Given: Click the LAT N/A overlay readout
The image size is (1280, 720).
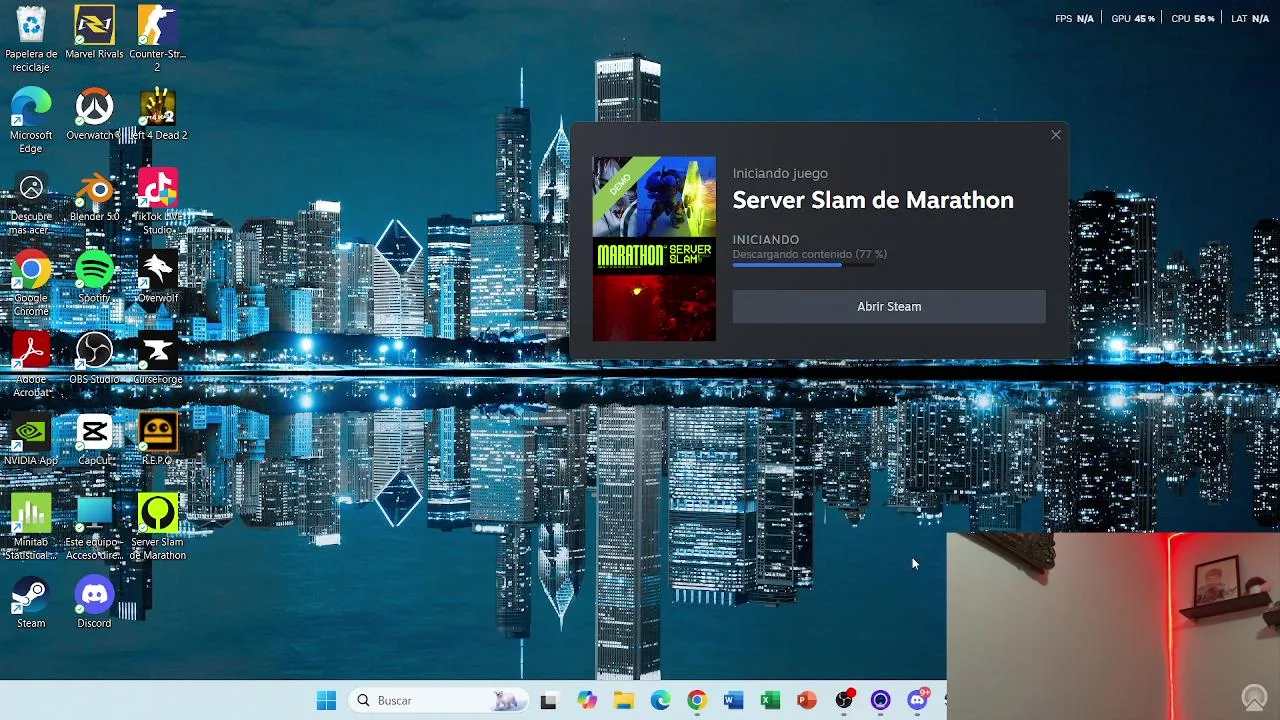Looking at the screenshot, I should 1250,19.
